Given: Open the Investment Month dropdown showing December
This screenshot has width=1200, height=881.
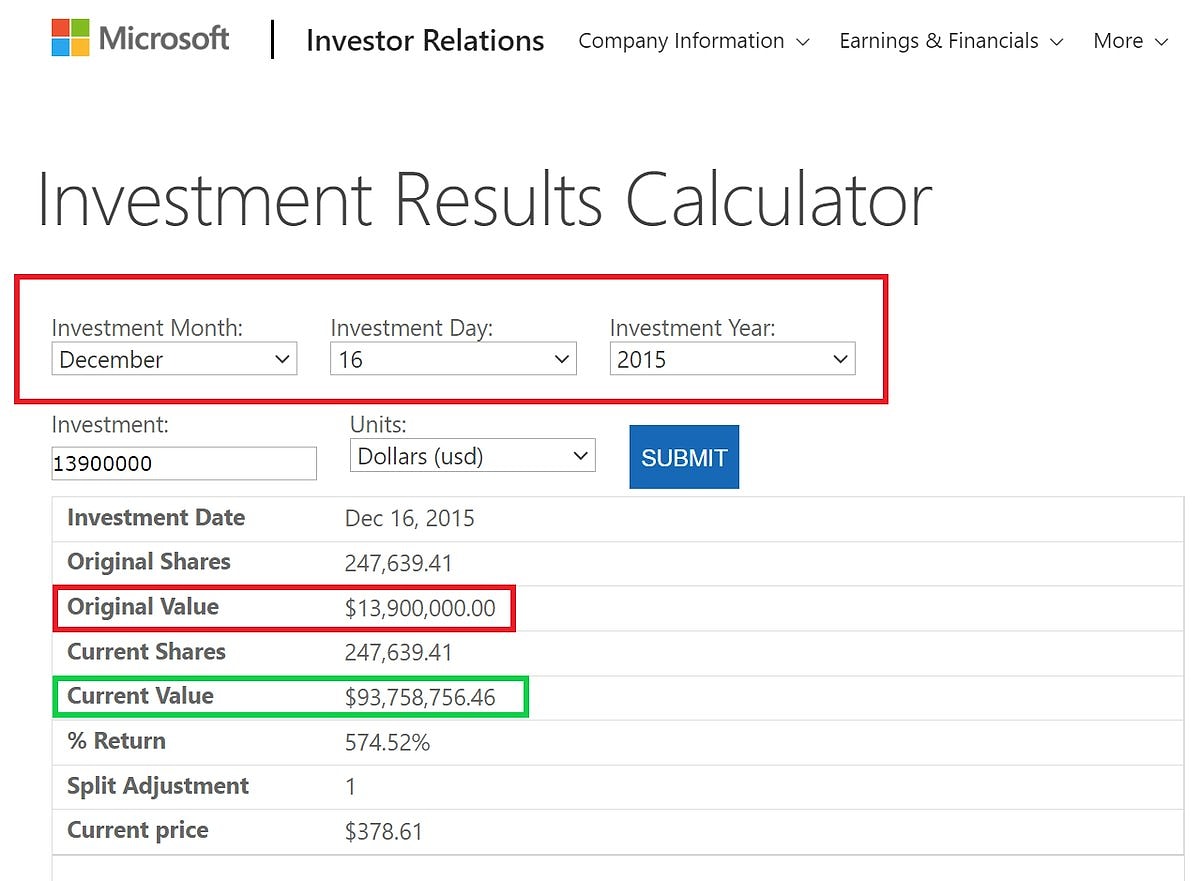Looking at the screenshot, I should (x=174, y=360).
